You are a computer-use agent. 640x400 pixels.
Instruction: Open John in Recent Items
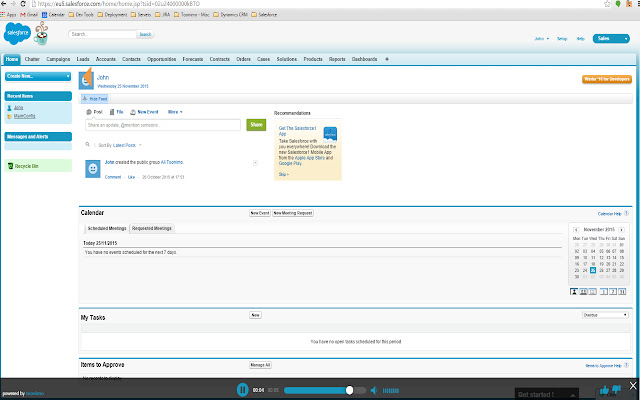pyautogui.click(x=18, y=108)
